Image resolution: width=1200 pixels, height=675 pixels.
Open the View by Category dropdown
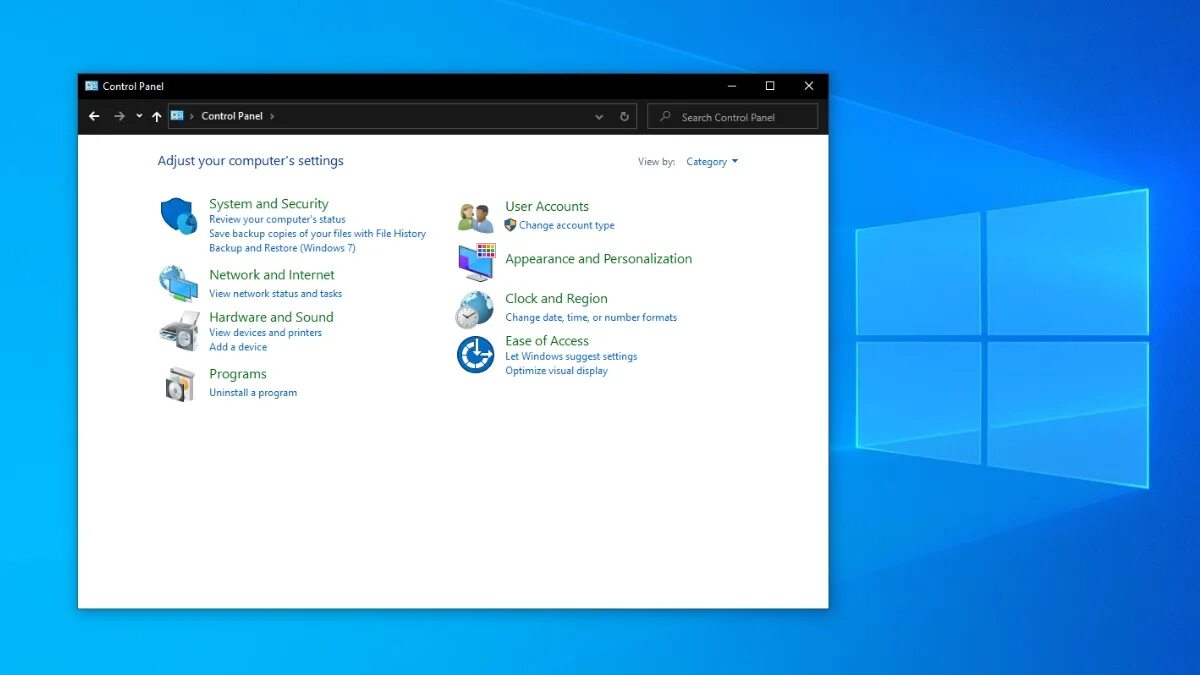pyautogui.click(x=712, y=161)
